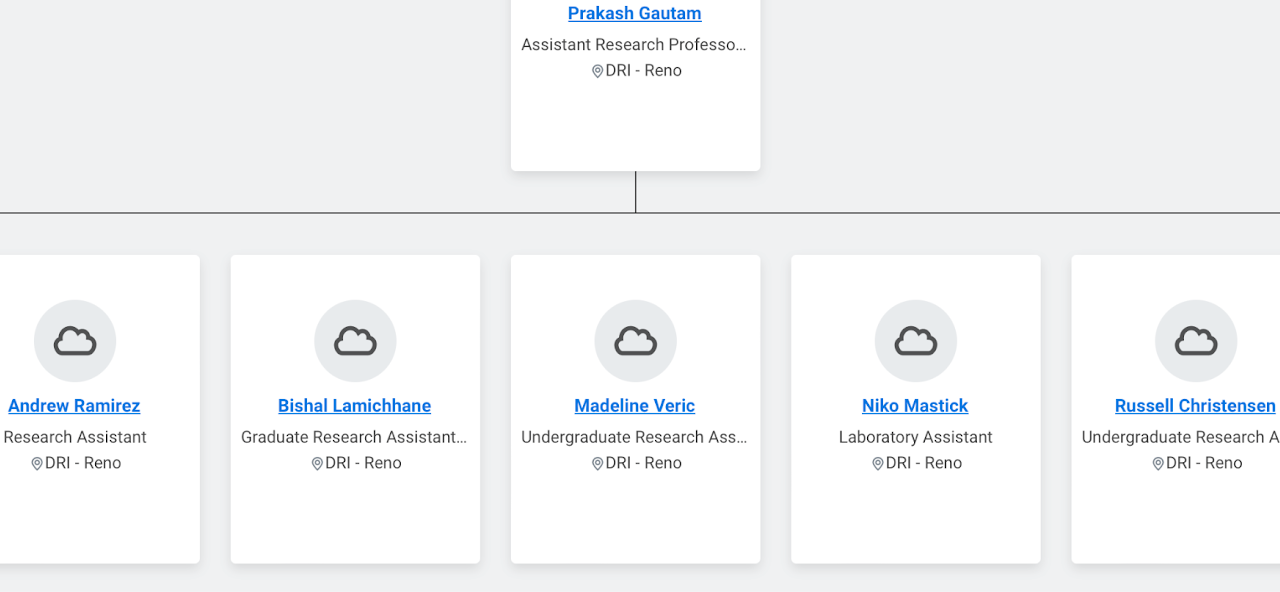
Task: Click the location marker icon on Niko Mastick's card
Action: point(877,463)
